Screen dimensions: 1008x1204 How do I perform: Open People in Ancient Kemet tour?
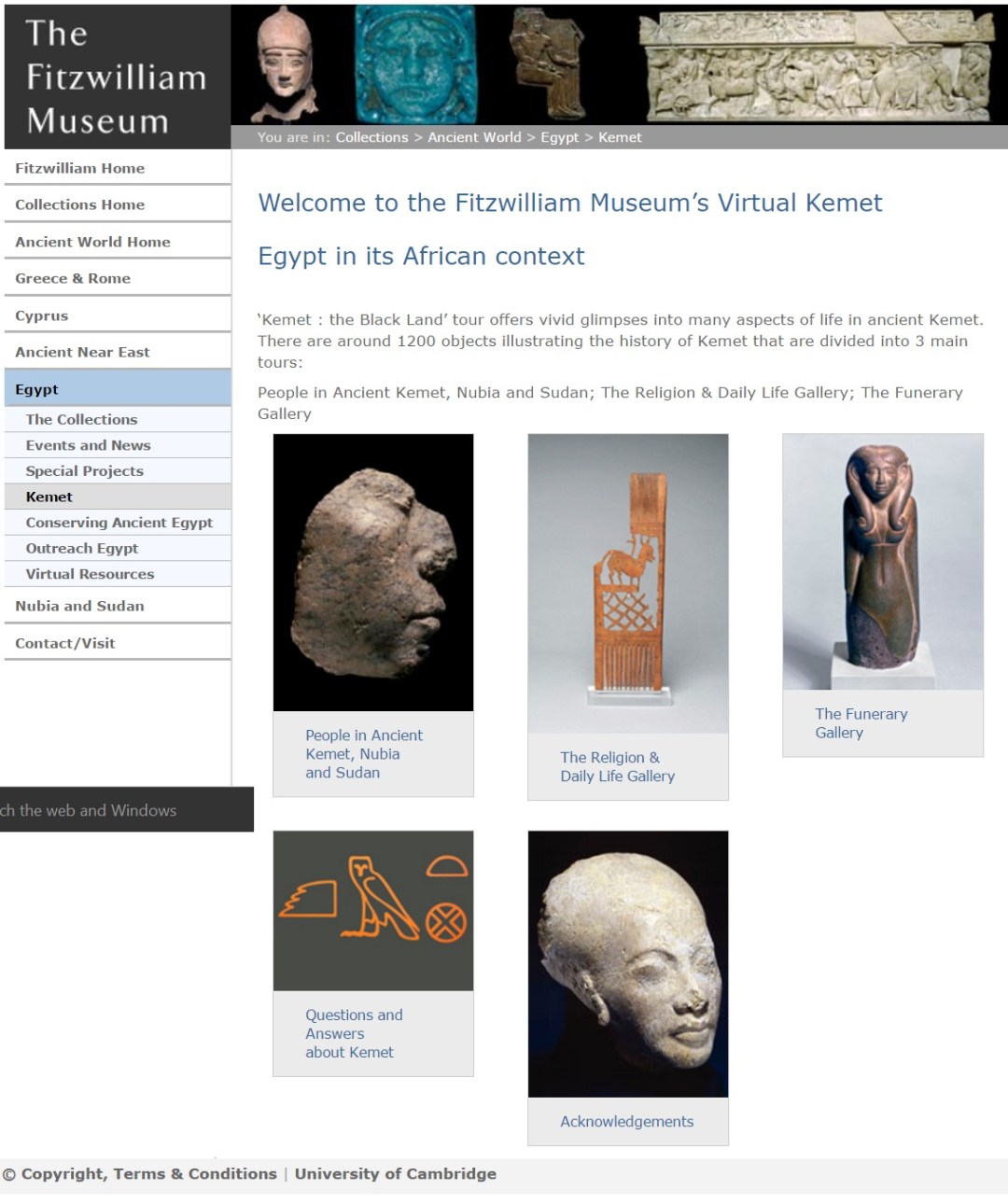[x=372, y=577]
